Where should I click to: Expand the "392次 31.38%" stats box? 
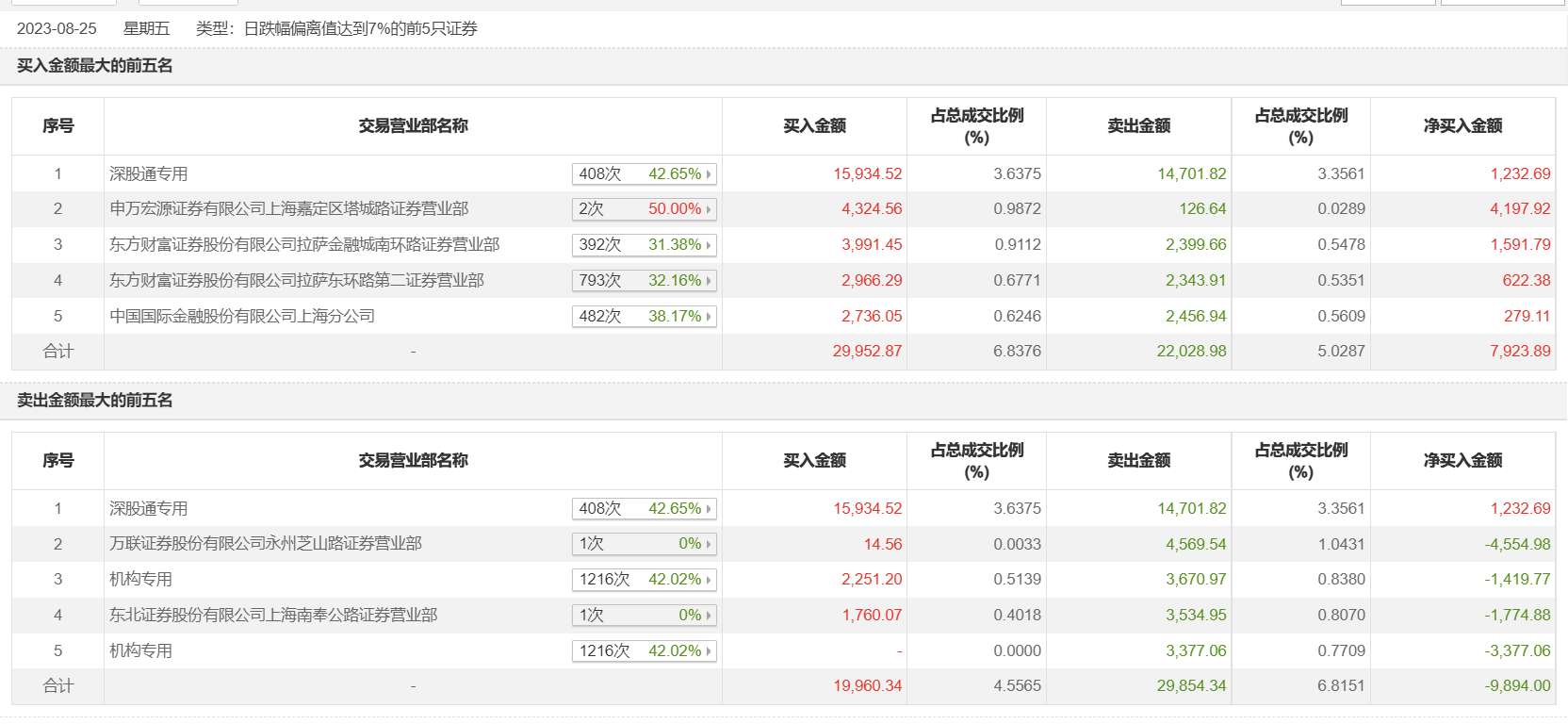pos(645,245)
